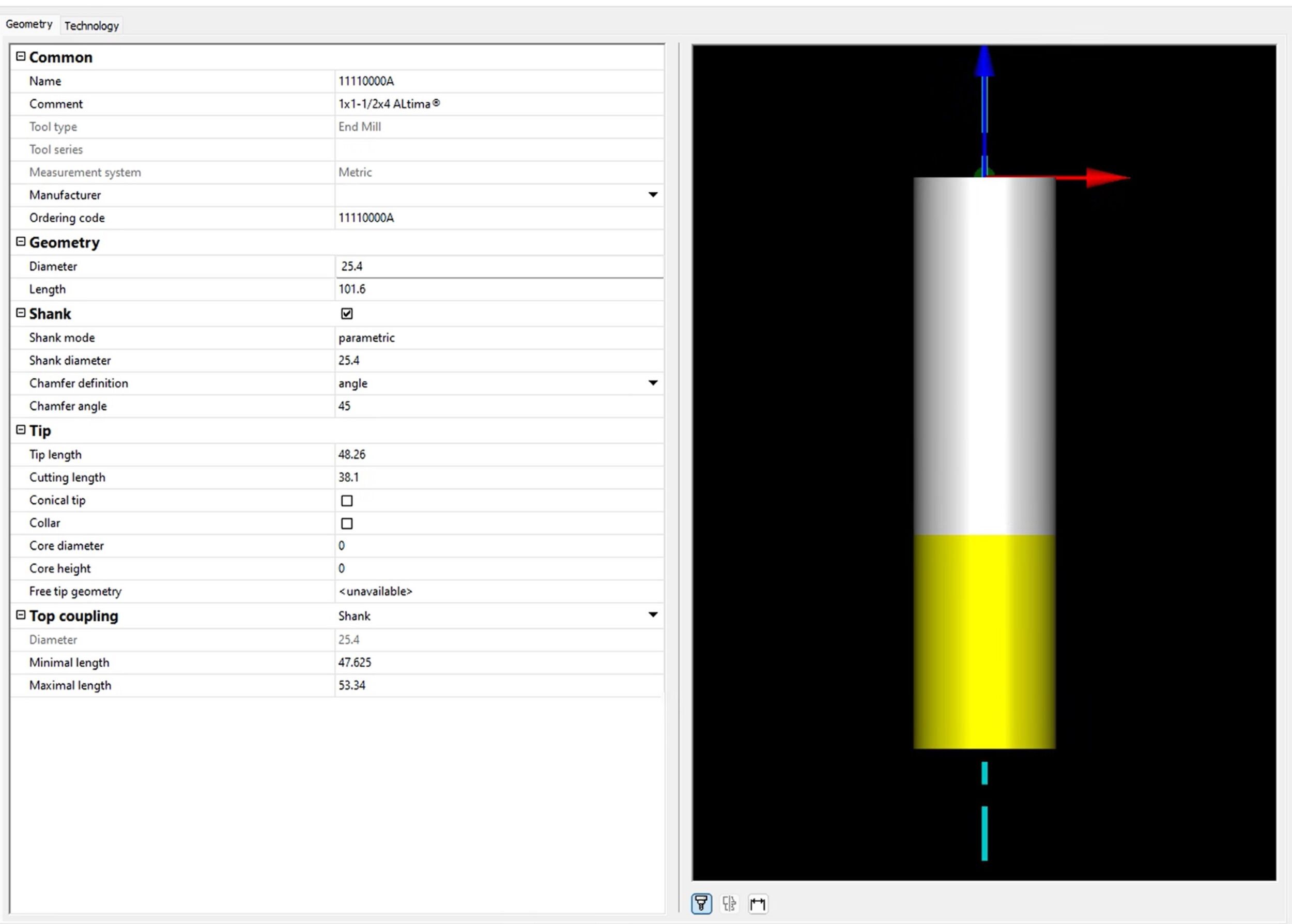Image resolution: width=1292 pixels, height=924 pixels.
Task: Enable the Collar checkbox
Action: pyautogui.click(x=346, y=523)
